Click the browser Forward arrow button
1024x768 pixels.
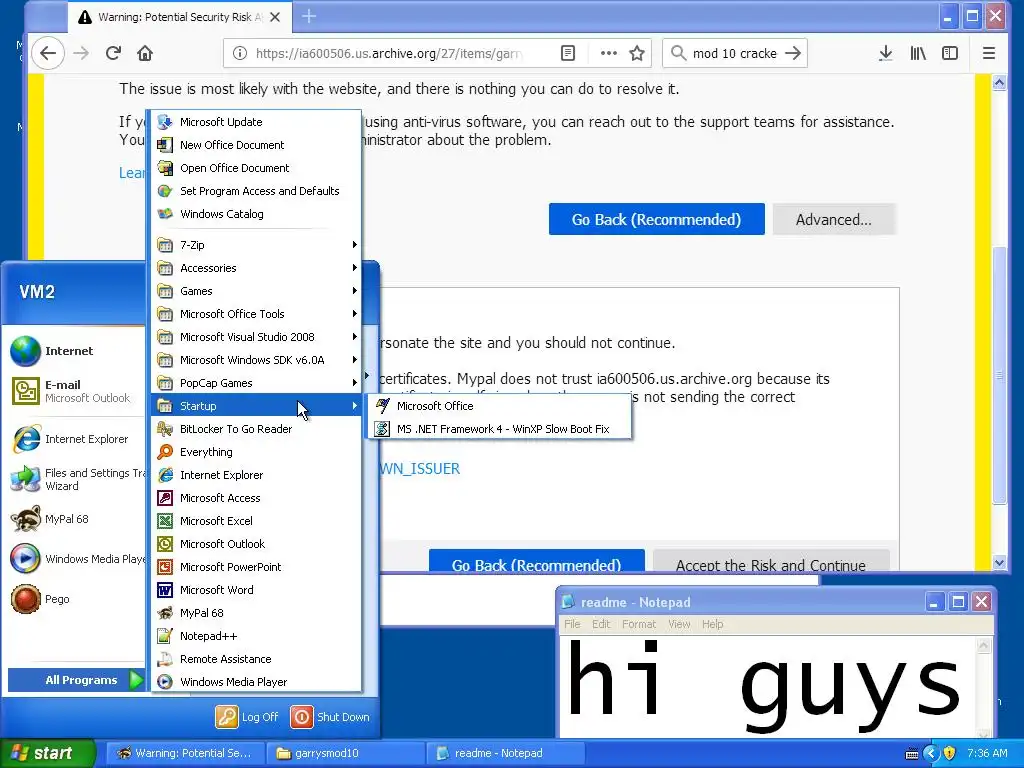[x=81, y=53]
